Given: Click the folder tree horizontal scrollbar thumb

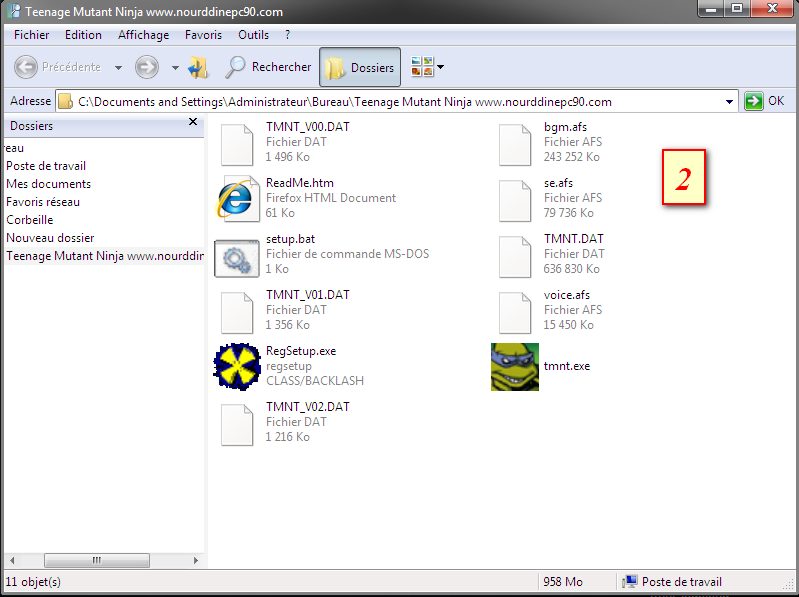Looking at the screenshot, I should (x=97, y=560).
